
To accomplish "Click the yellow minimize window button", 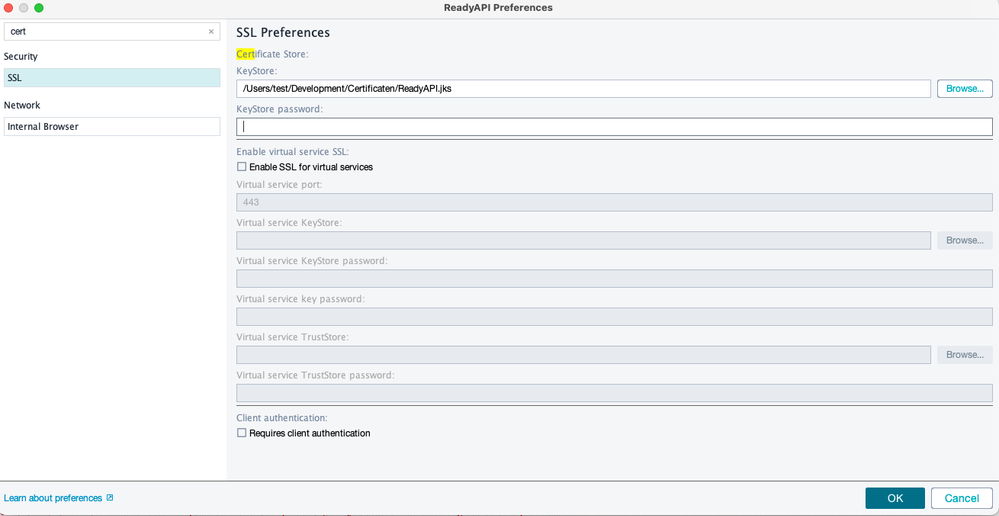I will (x=24, y=8).
